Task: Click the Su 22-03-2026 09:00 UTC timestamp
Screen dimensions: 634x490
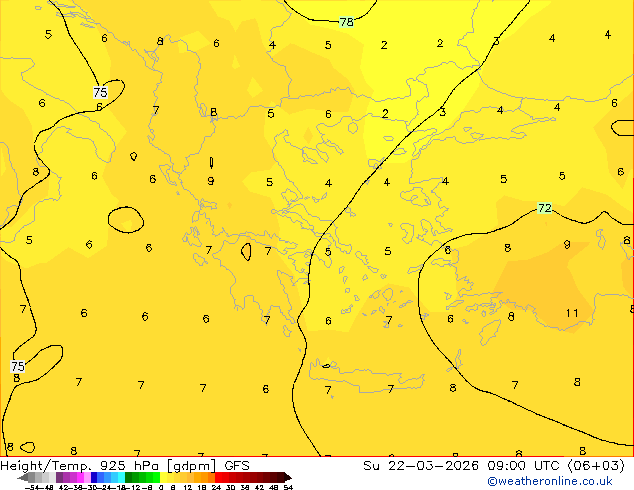Action: [x=463, y=466]
